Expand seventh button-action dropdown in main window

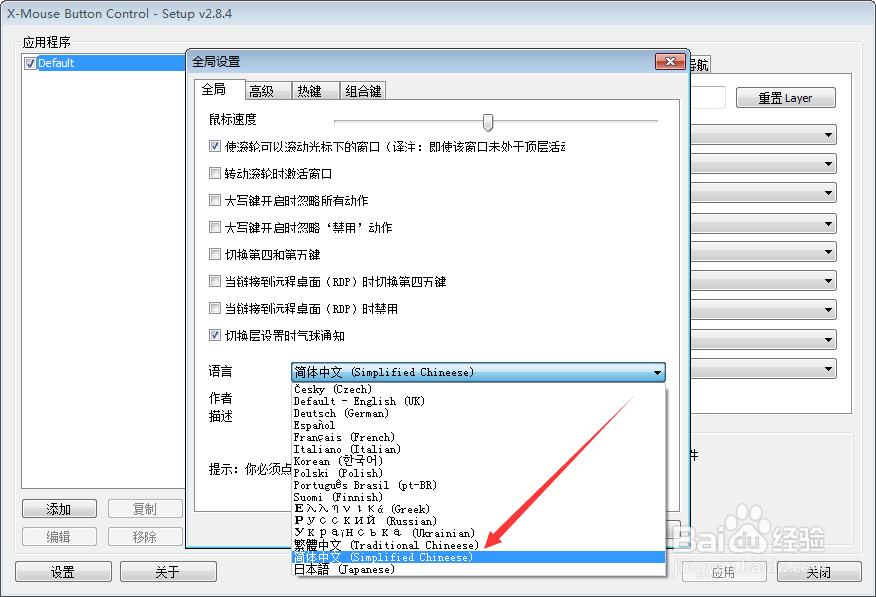click(828, 309)
